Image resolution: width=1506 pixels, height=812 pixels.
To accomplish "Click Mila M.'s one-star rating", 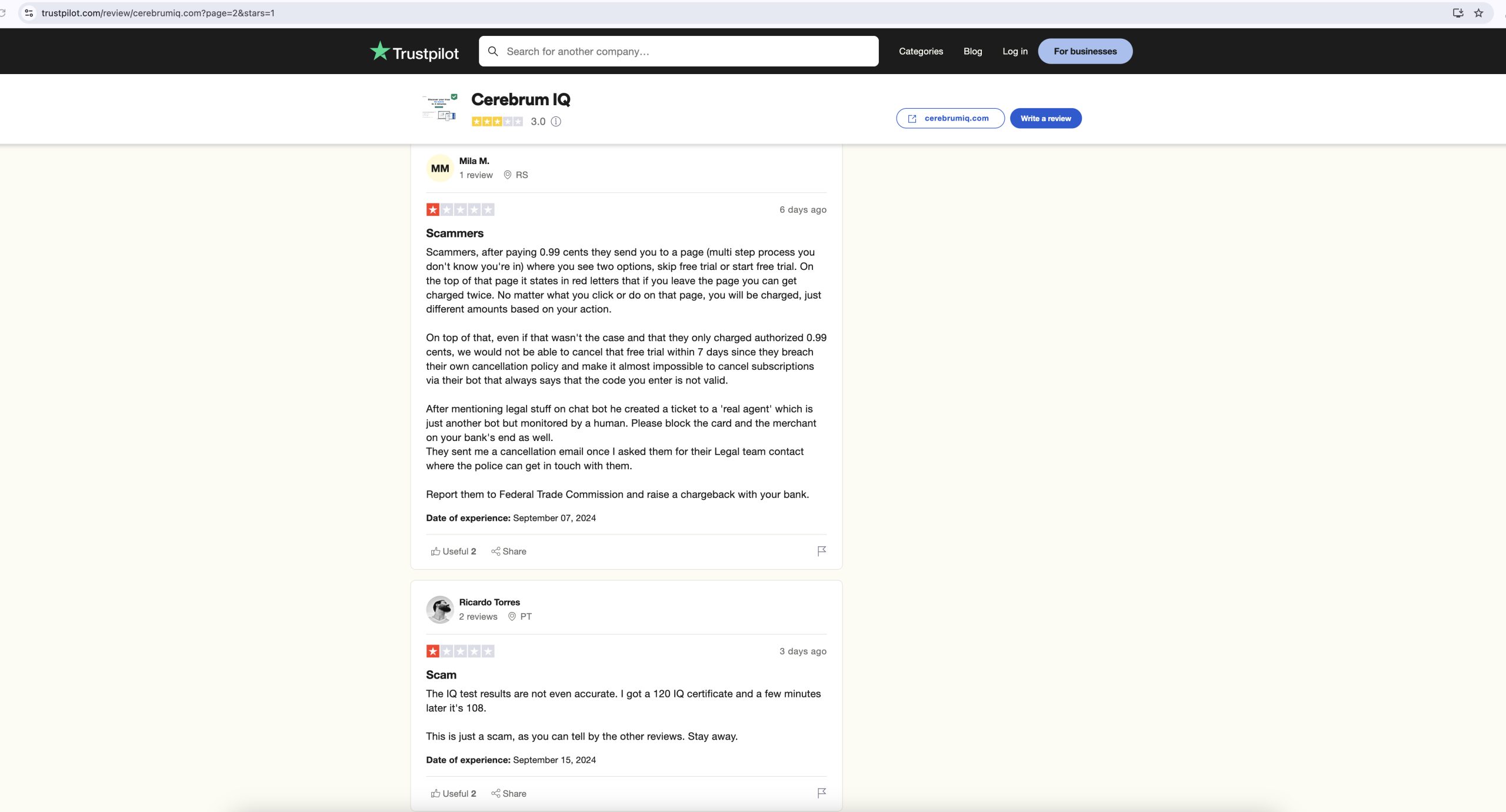I will click(460, 210).
